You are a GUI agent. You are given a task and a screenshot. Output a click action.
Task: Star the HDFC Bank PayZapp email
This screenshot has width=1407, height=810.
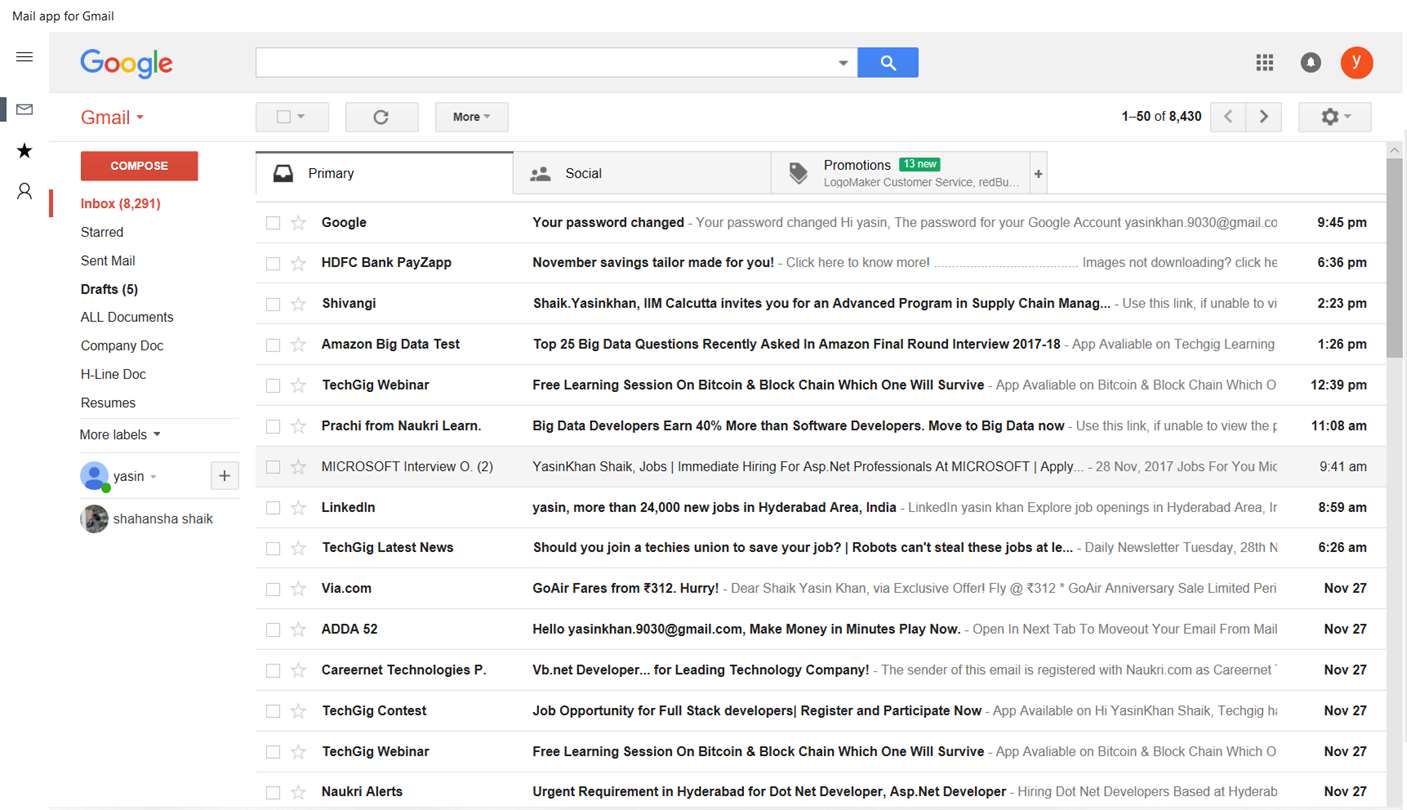pos(298,263)
